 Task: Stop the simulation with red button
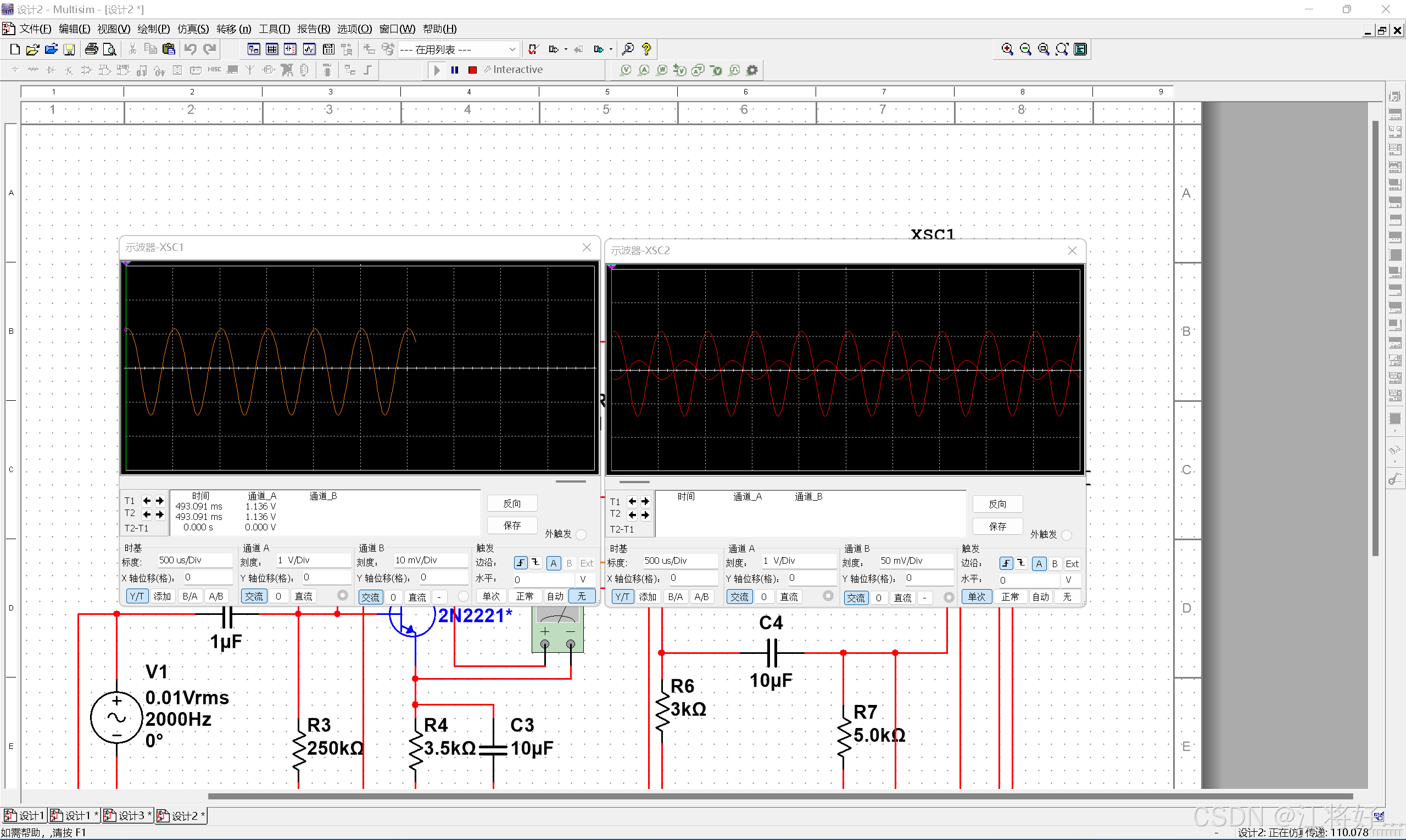coord(472,70)
